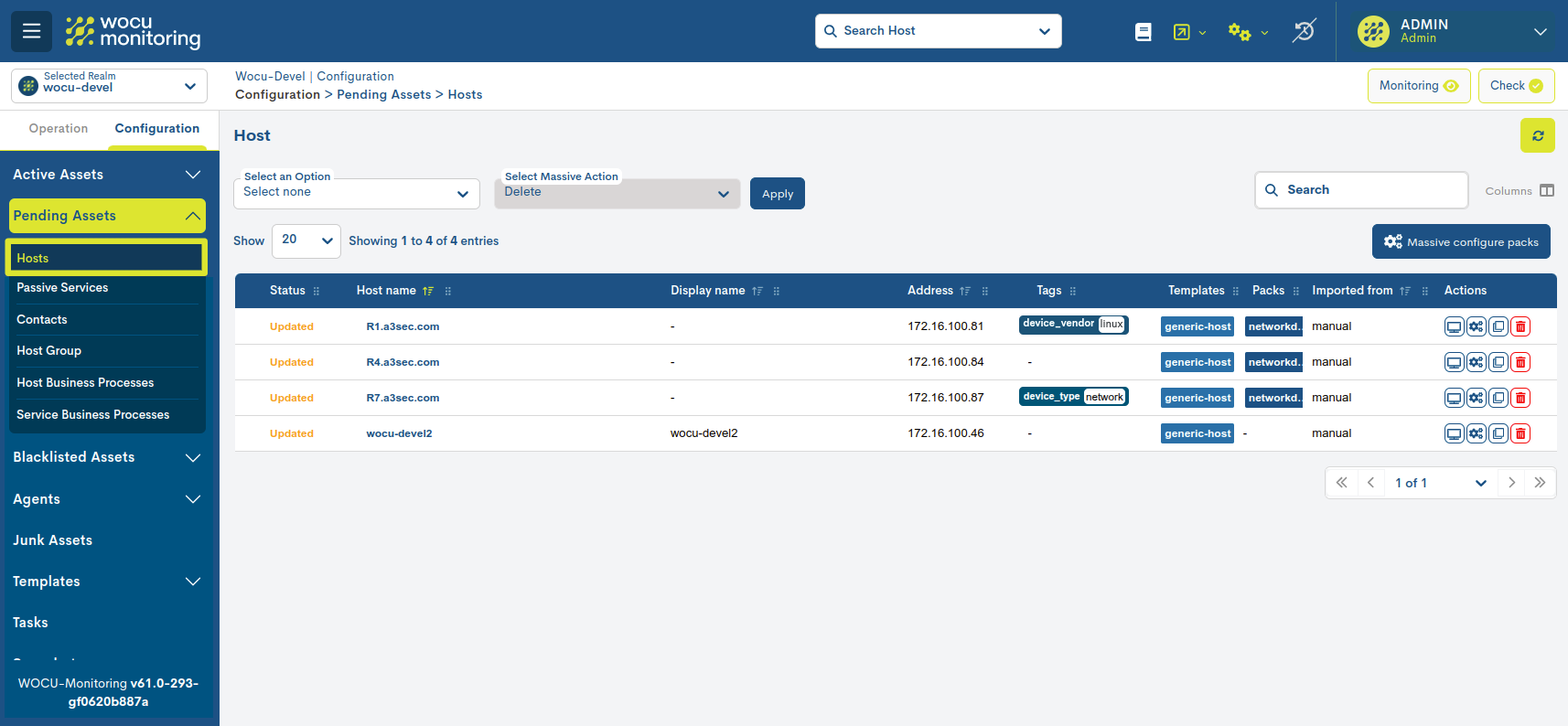Image resolution: width=1568 pixels, height=726 pixels.
Task: Expand the Active Assets sidebar section
Action: coord(106,175)
